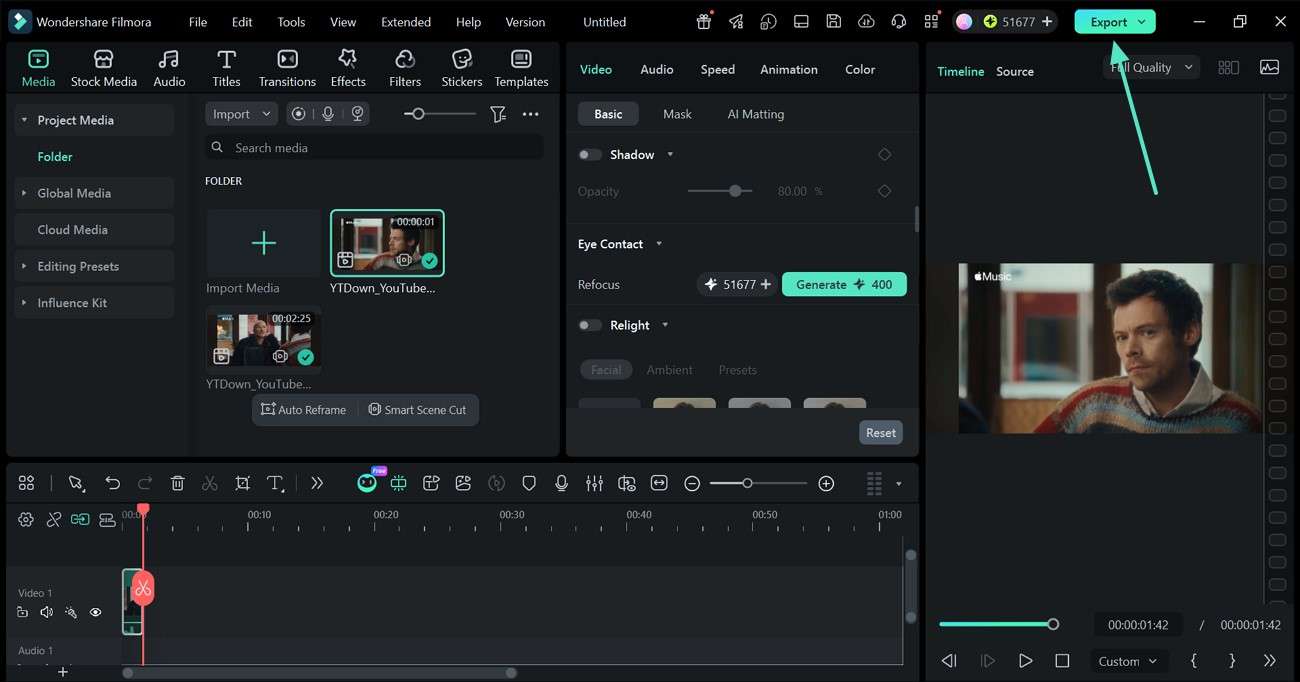Open the Export dropdown arrow
Viewport: 1300px width, 682px height.
click(x=1141, y=21)
